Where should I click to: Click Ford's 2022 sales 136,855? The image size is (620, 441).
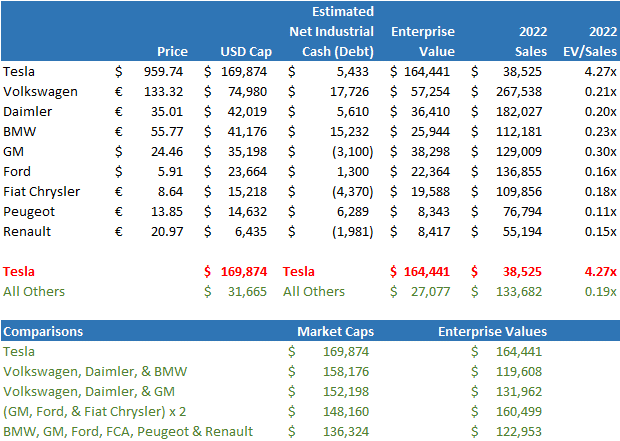tap(519, 172)
